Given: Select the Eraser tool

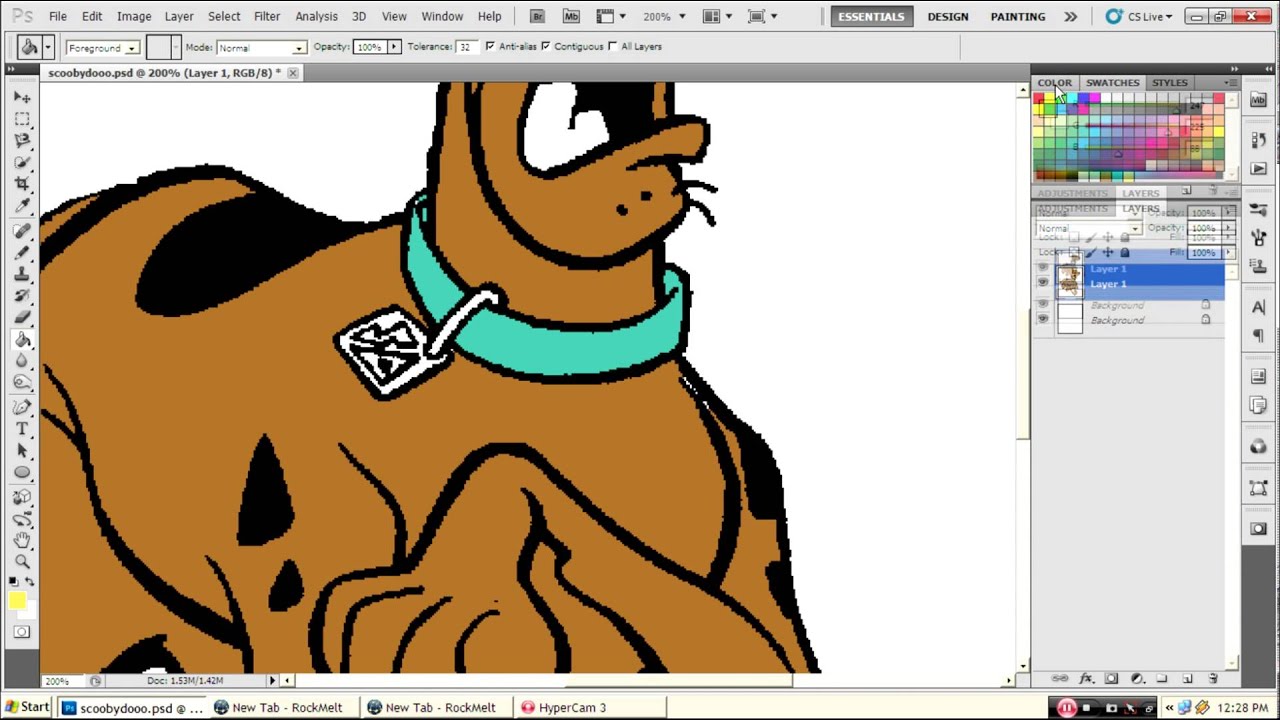Looking at the screenshot, I should click(22, 319).
